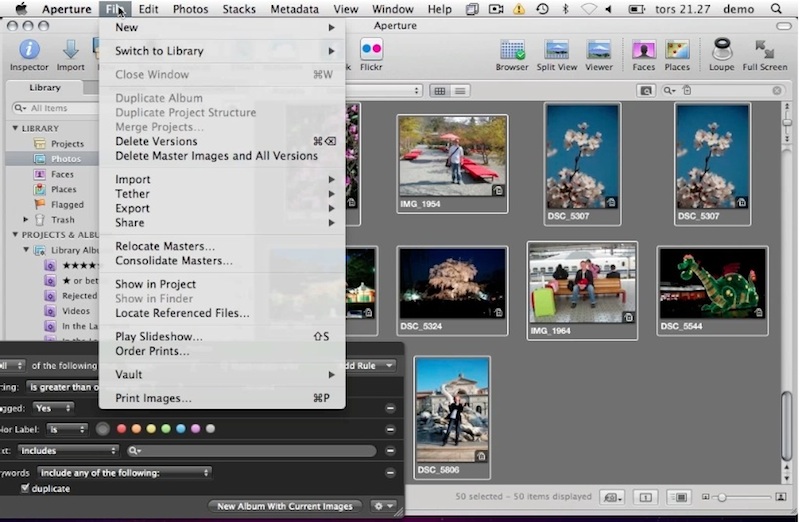
Task: Select the red color label swatch
Action: point(122,429)
